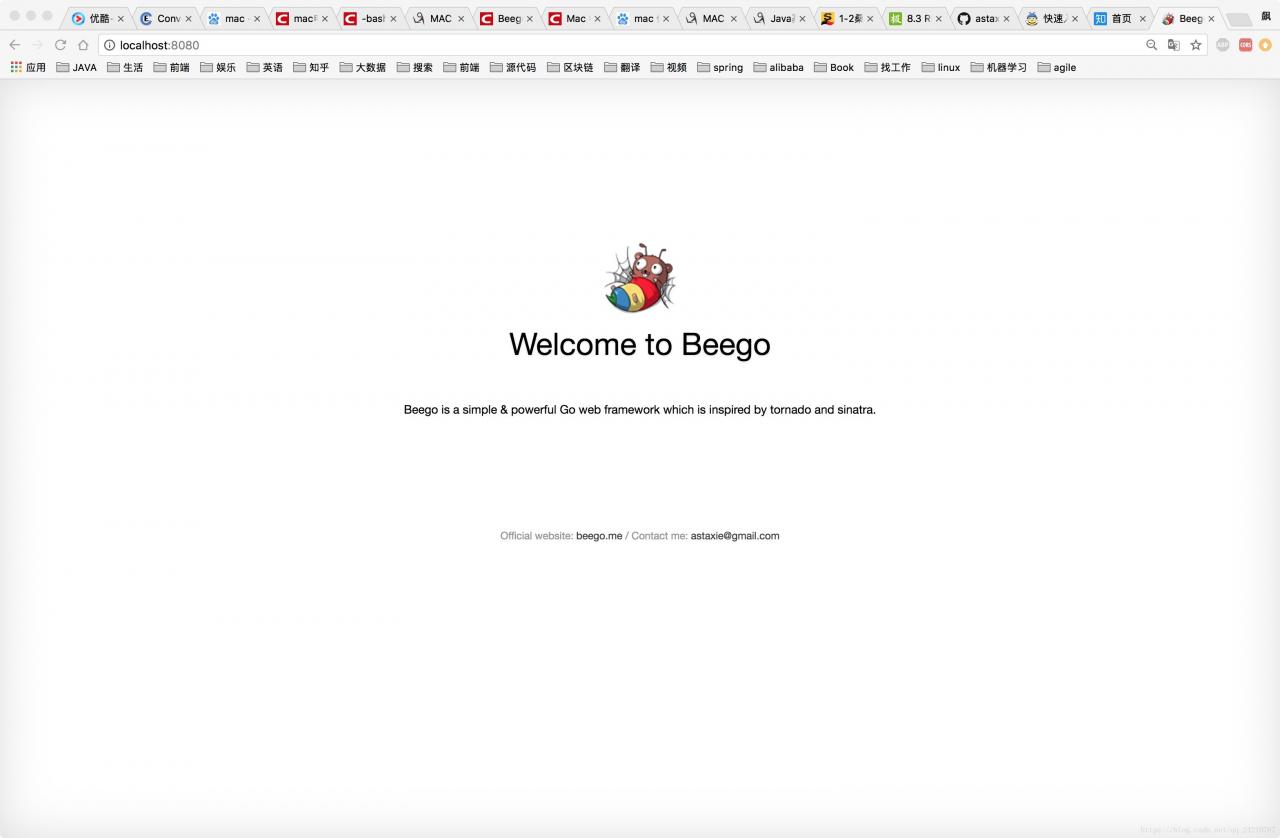This screenshot has width=1280, height=838.
Task: Open the 找工作 bookmarks folder
Action: click(888, 67)
